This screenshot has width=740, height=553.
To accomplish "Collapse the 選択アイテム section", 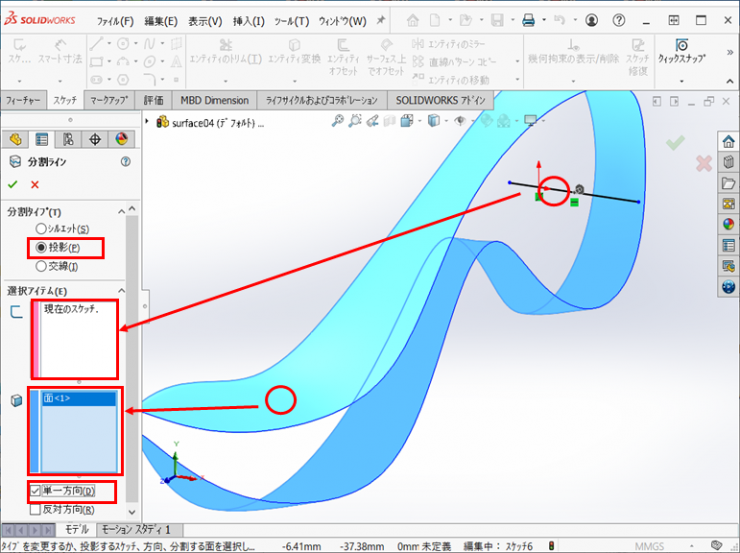I will tap(122, 290).
